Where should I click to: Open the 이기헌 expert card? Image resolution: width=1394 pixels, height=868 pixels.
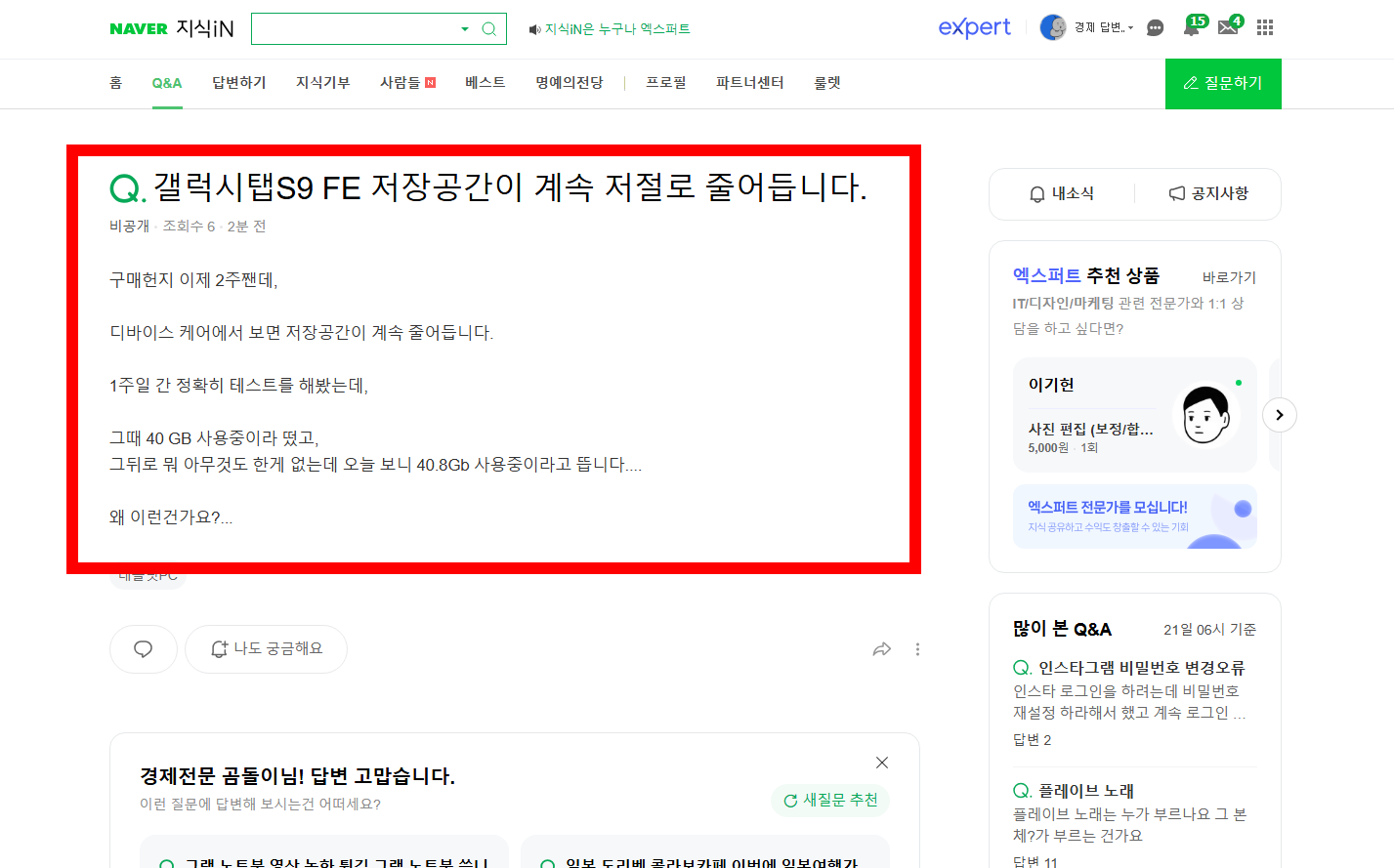click(1135, 415)
